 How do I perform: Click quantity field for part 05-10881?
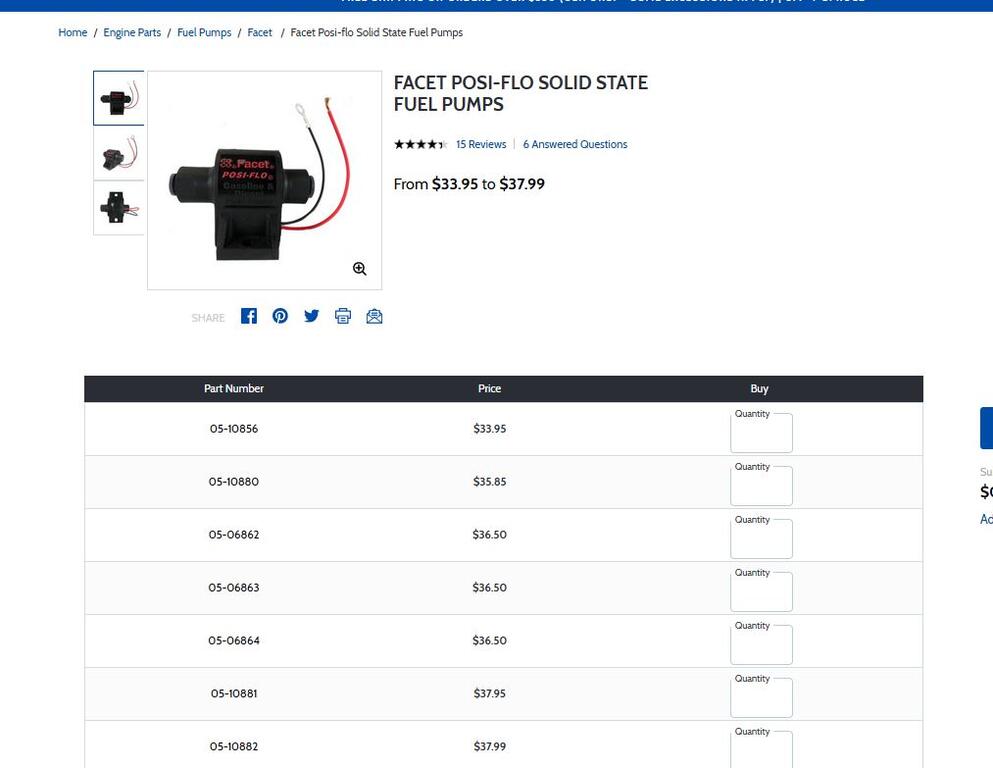point(761,698)
